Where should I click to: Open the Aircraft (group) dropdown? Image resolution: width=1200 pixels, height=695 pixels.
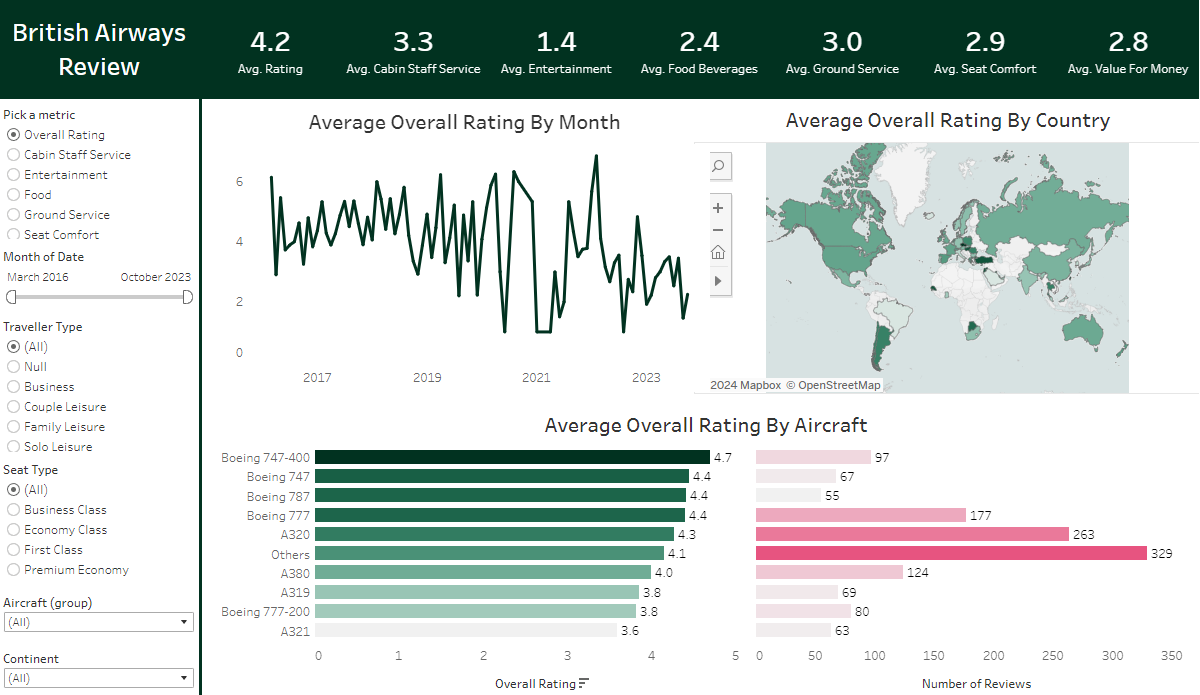[98, 622]
